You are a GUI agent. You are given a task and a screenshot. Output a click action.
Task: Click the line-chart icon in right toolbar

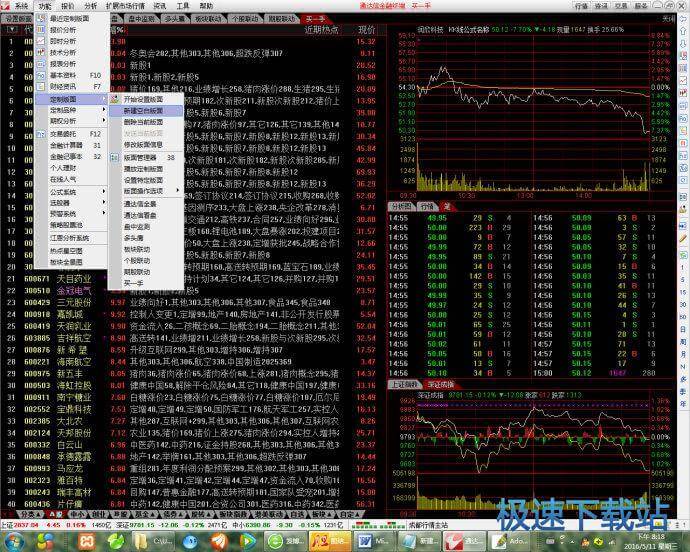[683, 81]
